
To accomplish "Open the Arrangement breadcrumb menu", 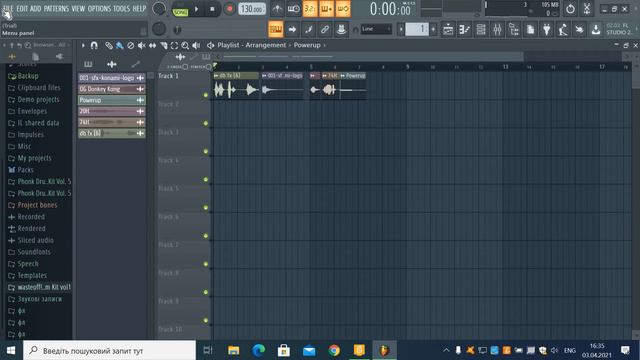I will click(x=266, y=45).
